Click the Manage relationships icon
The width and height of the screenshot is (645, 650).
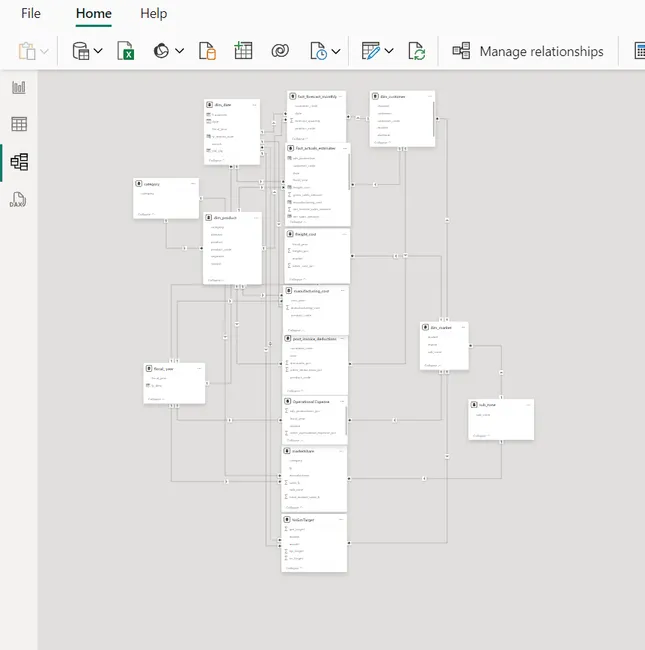tap(461, 51)
